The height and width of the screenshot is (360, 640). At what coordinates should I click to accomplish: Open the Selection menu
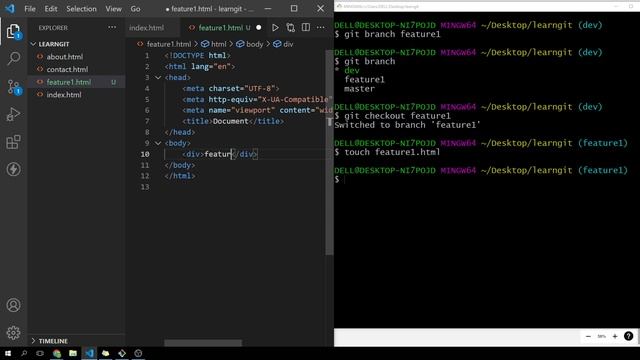pos(81,9)
